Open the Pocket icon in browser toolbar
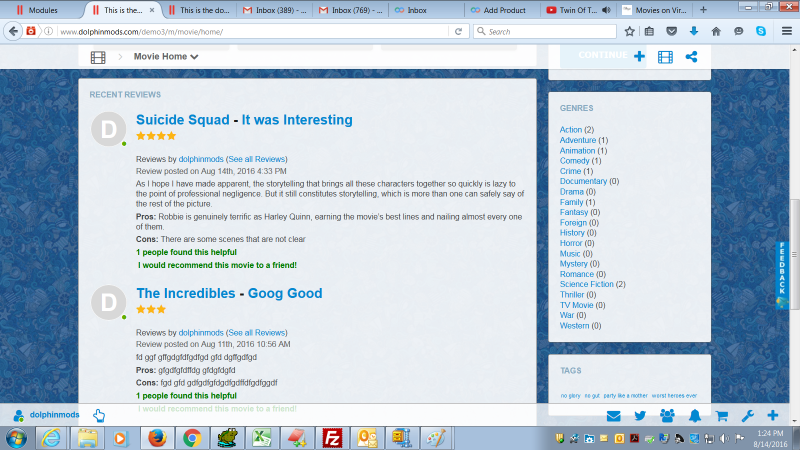This screenshot has height=450, width=800. 671,32
